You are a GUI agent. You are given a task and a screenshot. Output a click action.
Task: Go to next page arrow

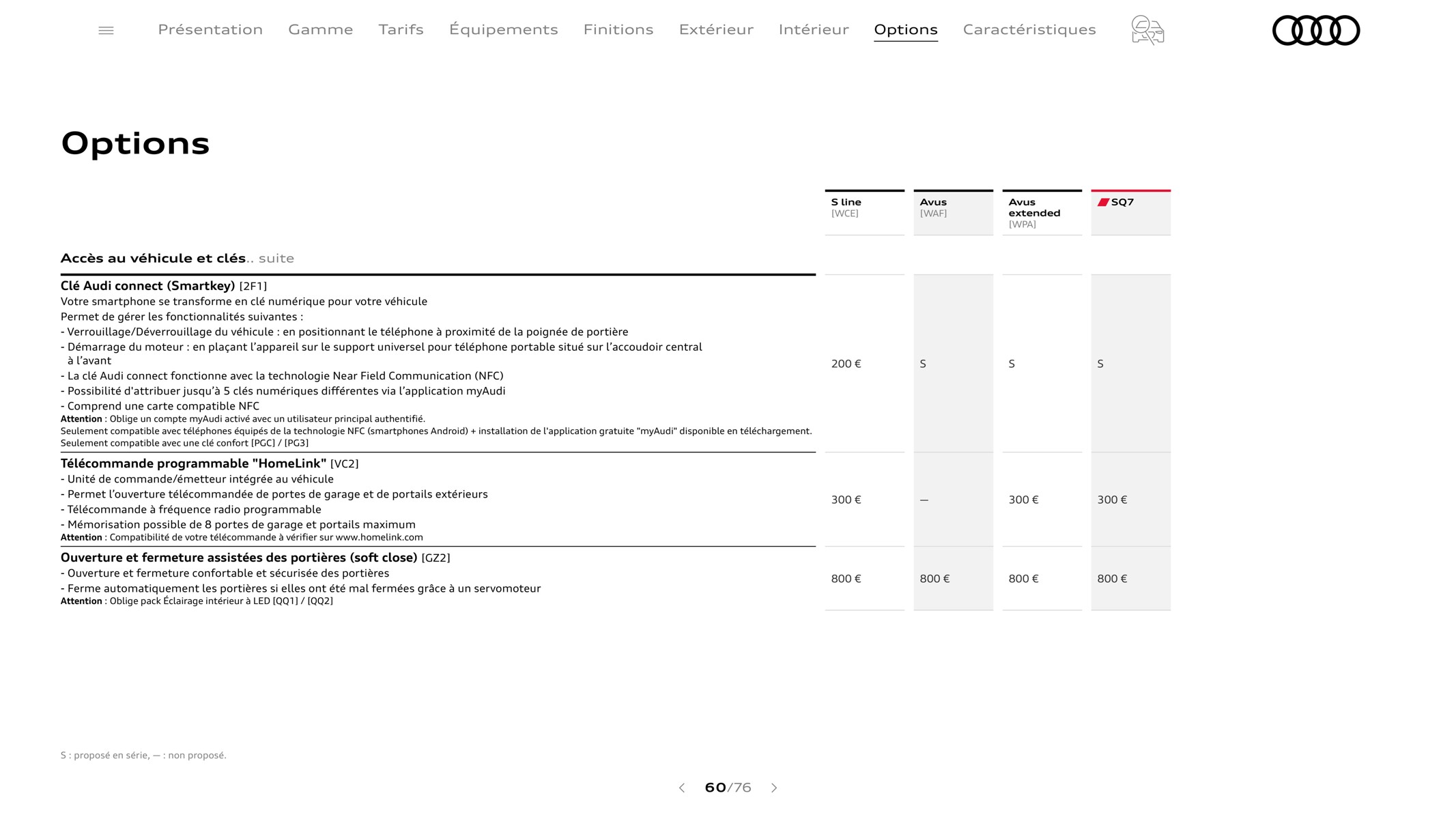(x=774, y=788)
